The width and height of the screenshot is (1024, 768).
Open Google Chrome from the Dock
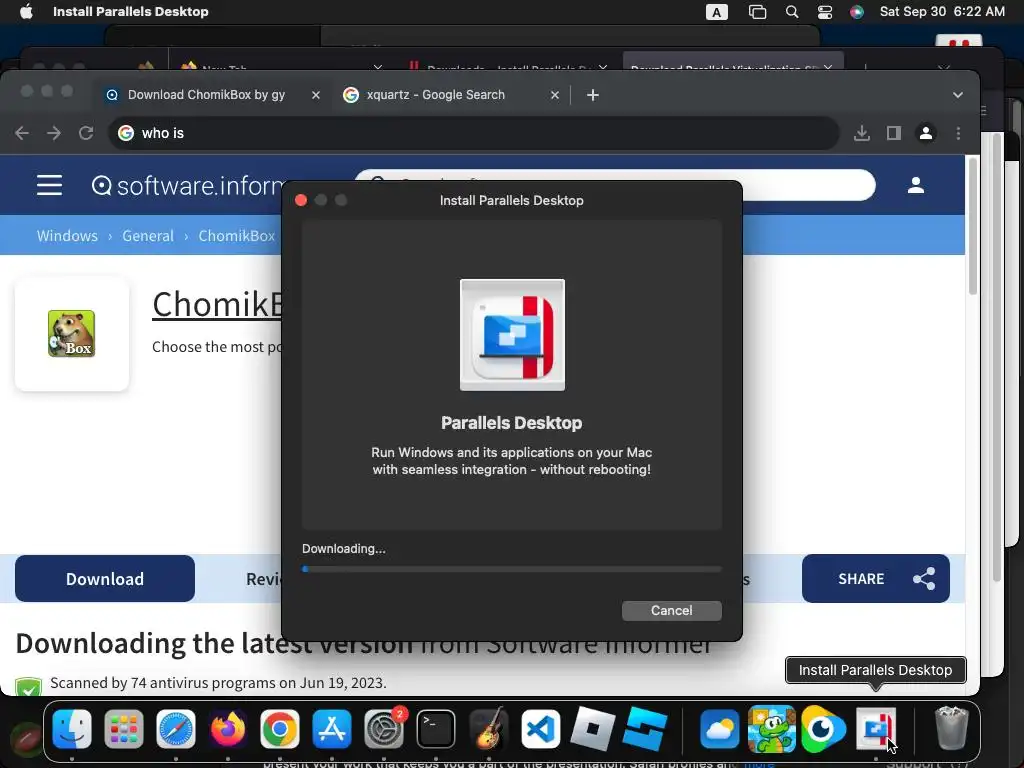pyautogui.click(x=280, y=729)
